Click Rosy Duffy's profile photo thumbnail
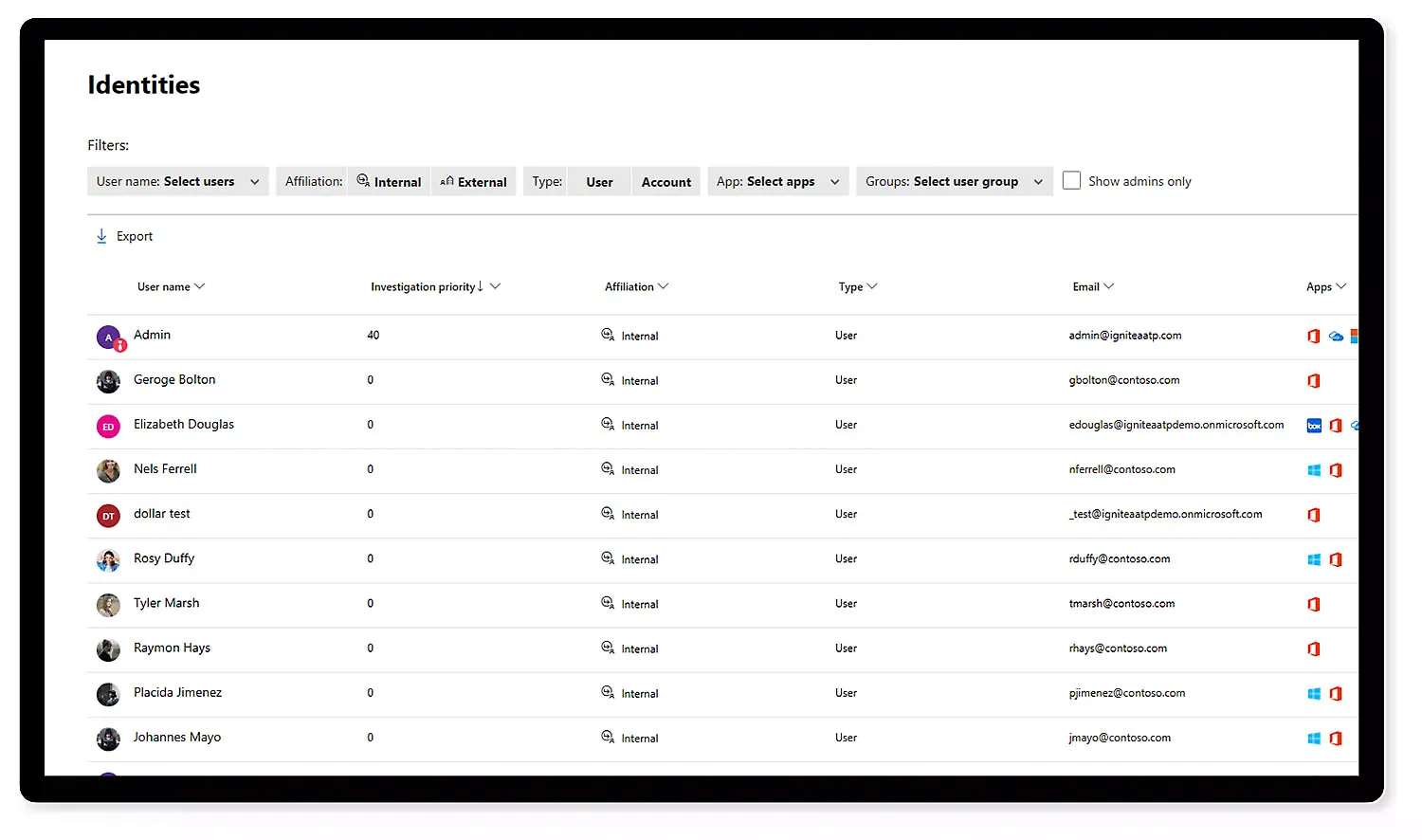The image size is (1422, 840). pyautogui.click(x=108, y=560)
